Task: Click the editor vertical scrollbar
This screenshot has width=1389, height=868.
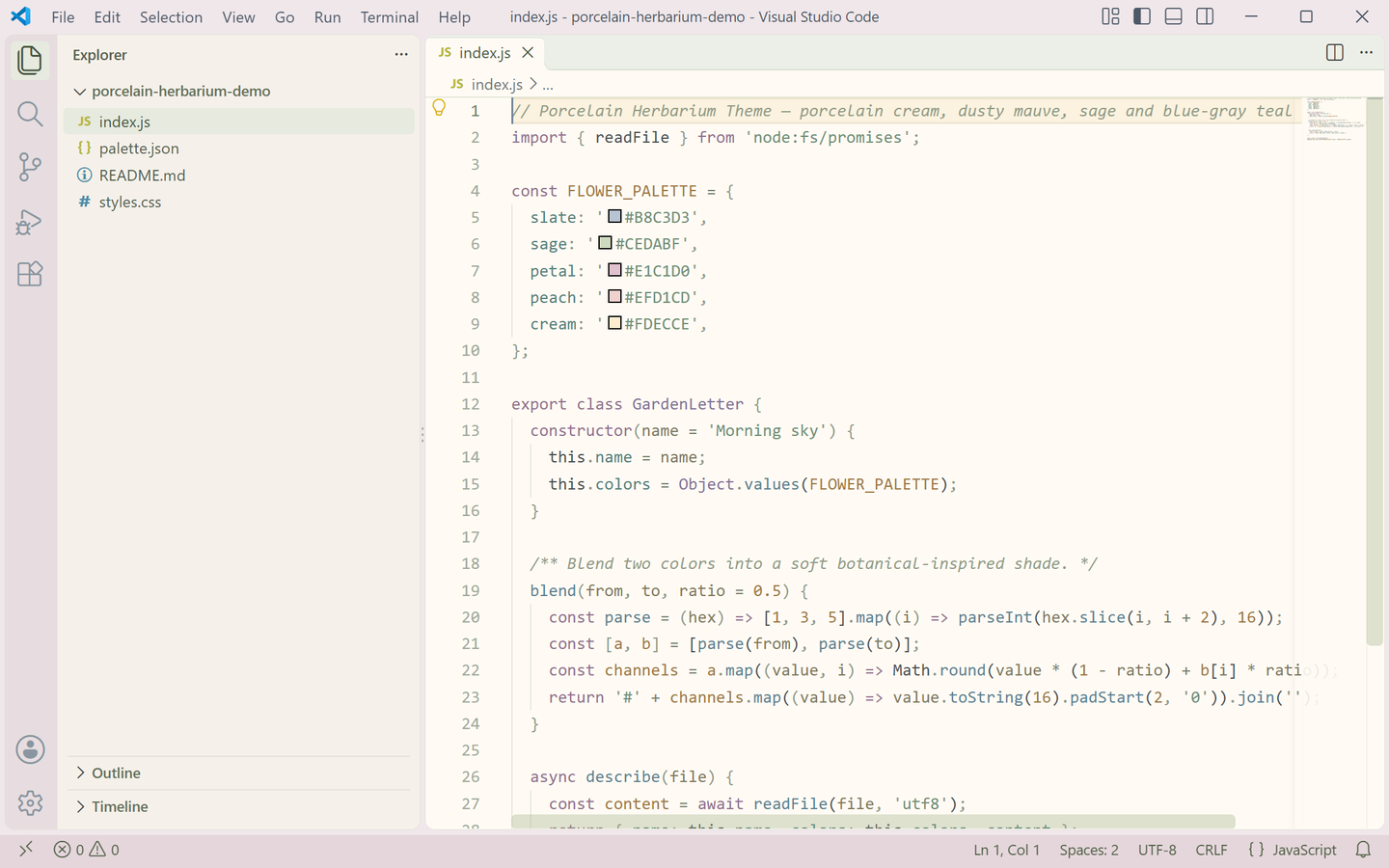Action: (x=1375, y=371)
